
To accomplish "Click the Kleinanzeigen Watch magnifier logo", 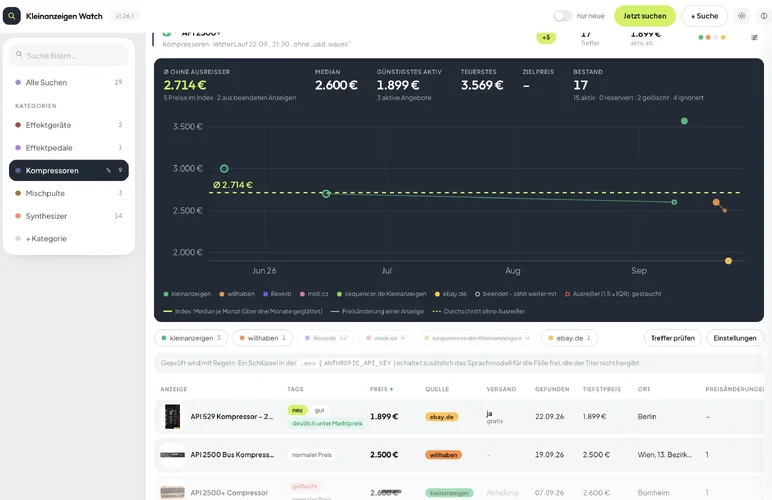I will click(11, 16).
